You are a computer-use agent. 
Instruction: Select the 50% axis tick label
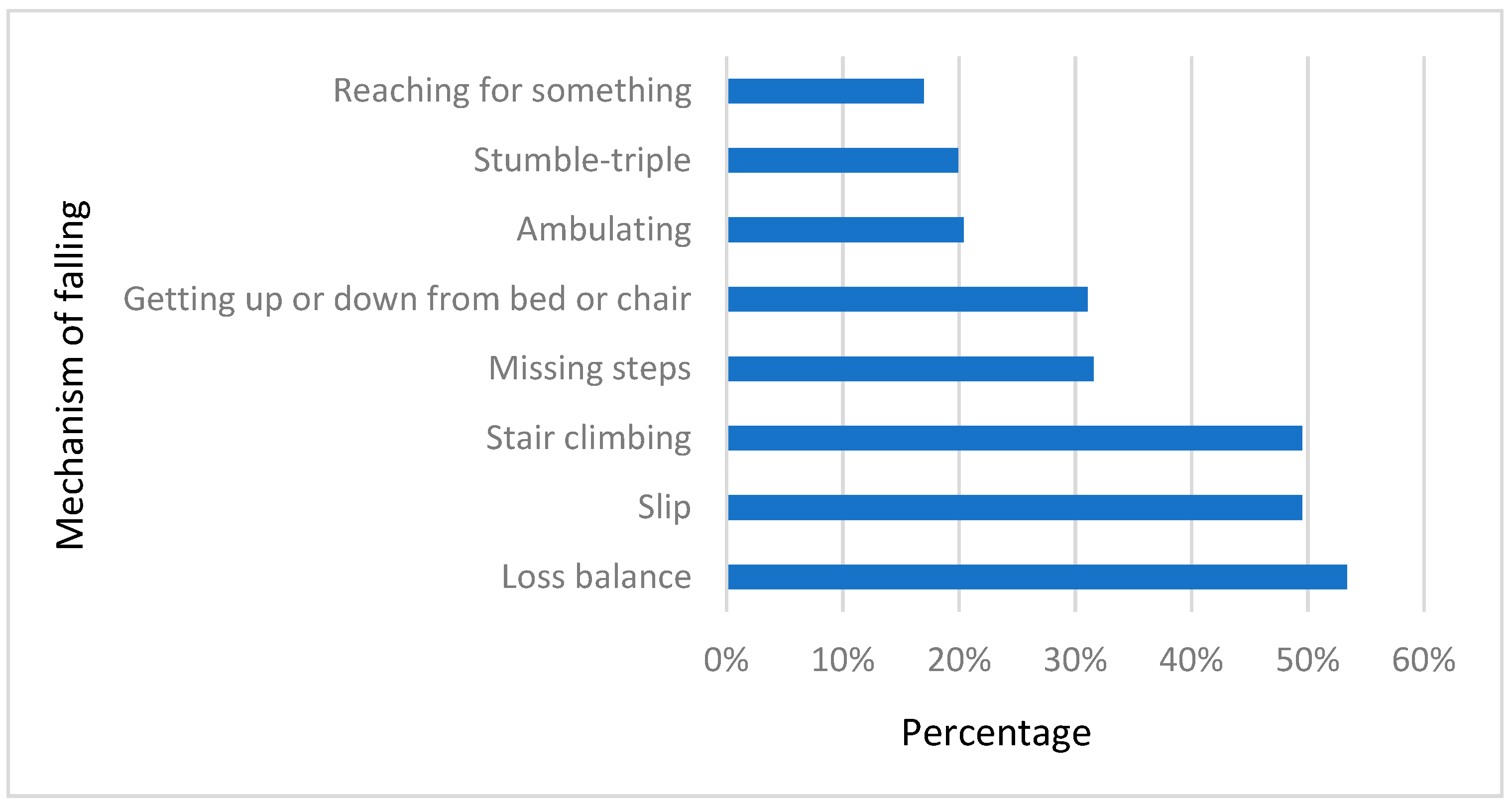point(1307,660)
